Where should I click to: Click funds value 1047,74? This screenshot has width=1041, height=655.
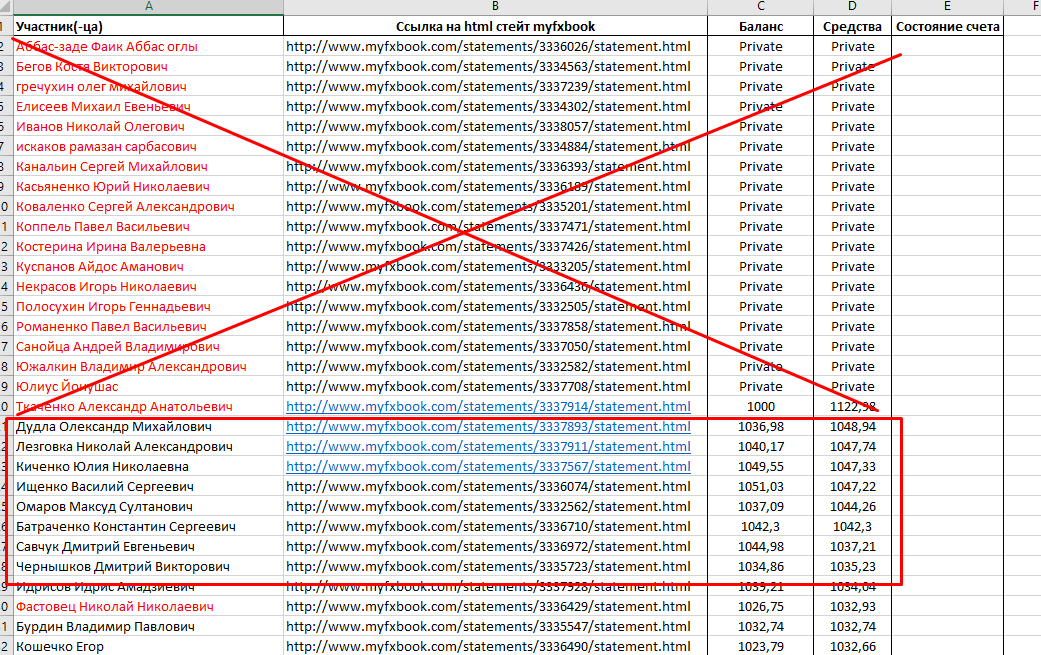852,446
